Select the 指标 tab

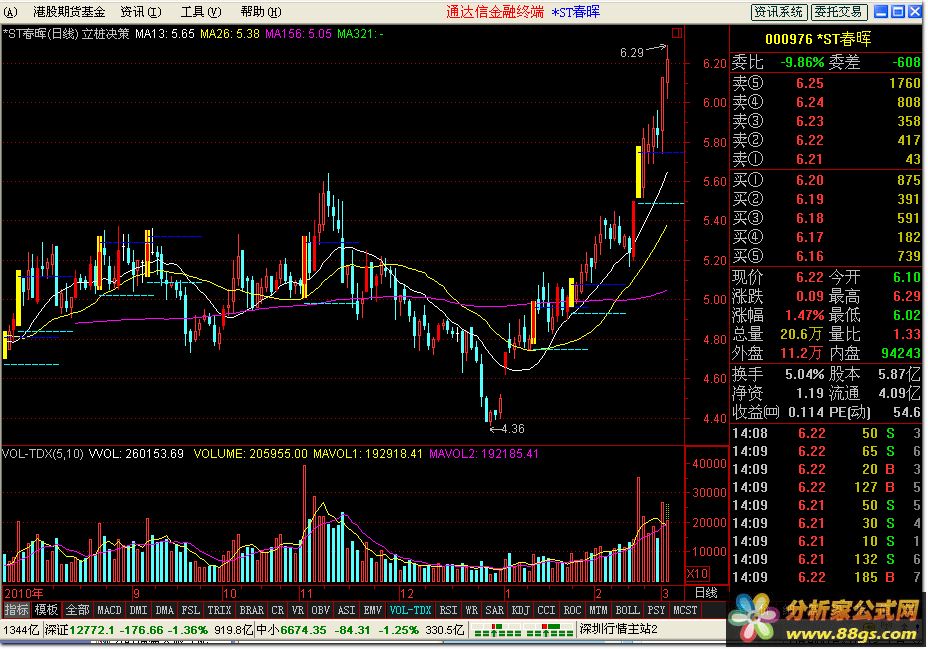16,610
